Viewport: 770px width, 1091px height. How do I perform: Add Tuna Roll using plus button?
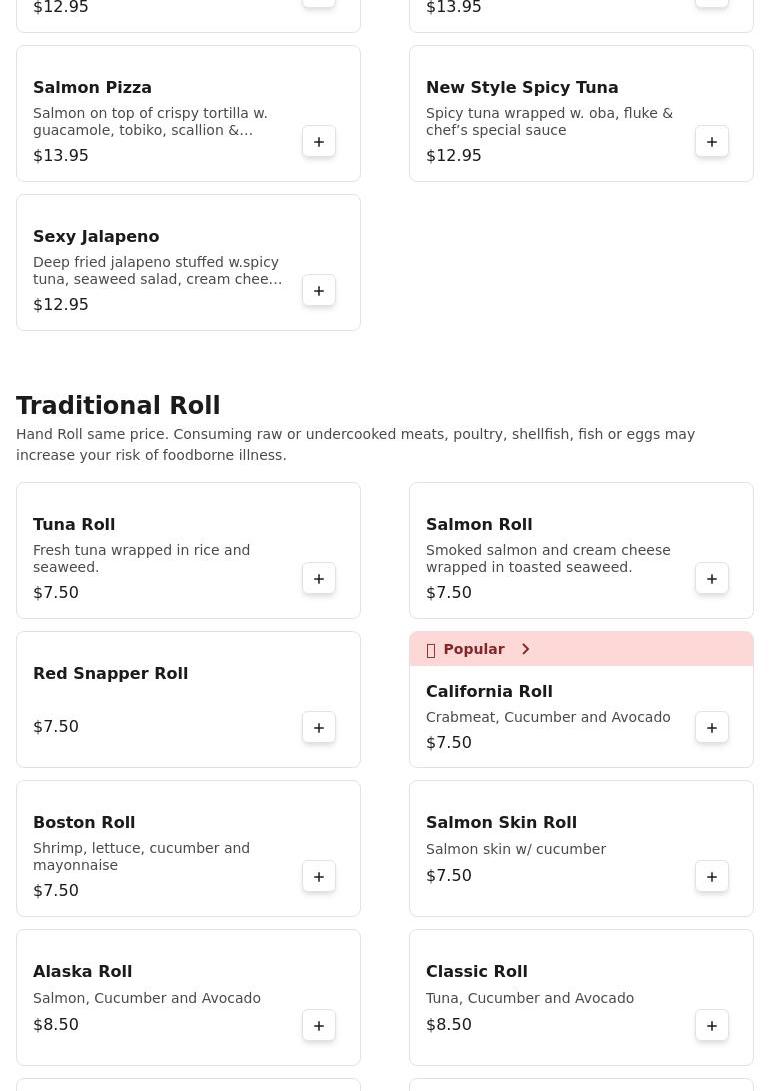pyautogui.click(x=319, y=579)
